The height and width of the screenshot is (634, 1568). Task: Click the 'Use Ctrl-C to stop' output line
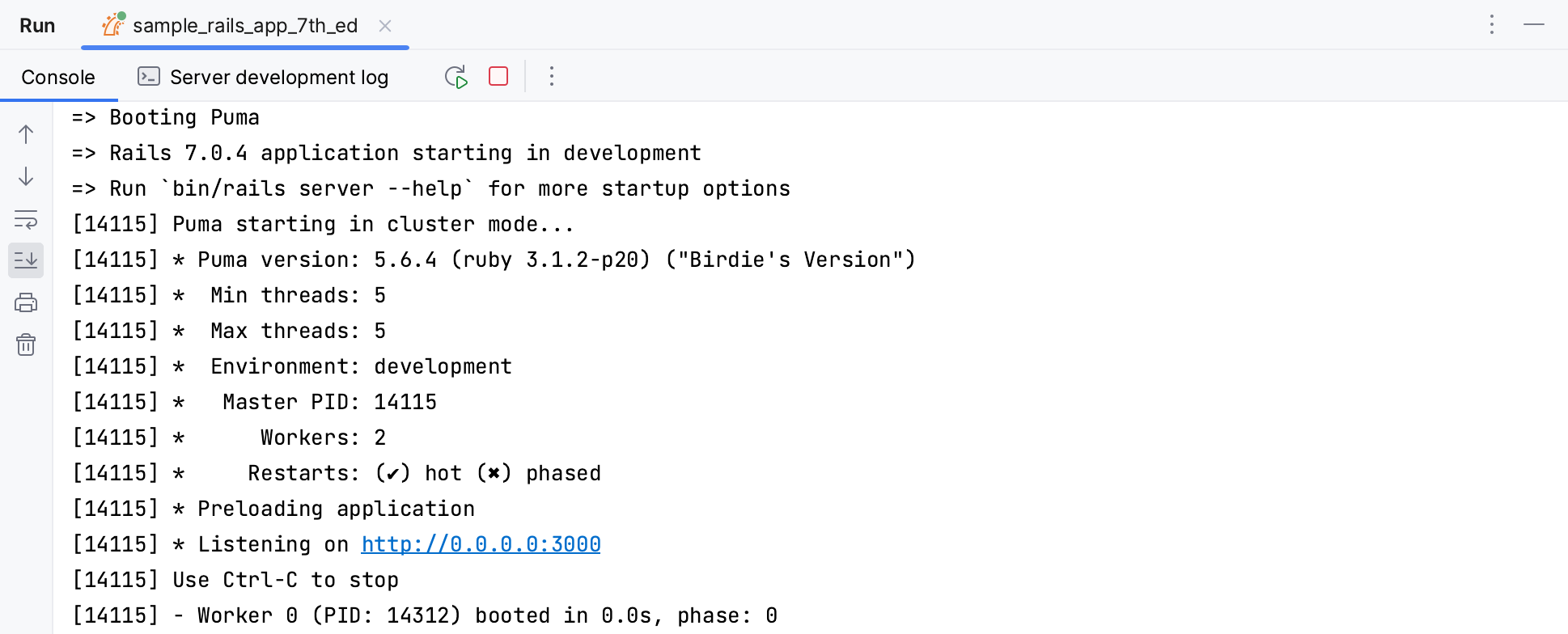(x=285, y=580)
